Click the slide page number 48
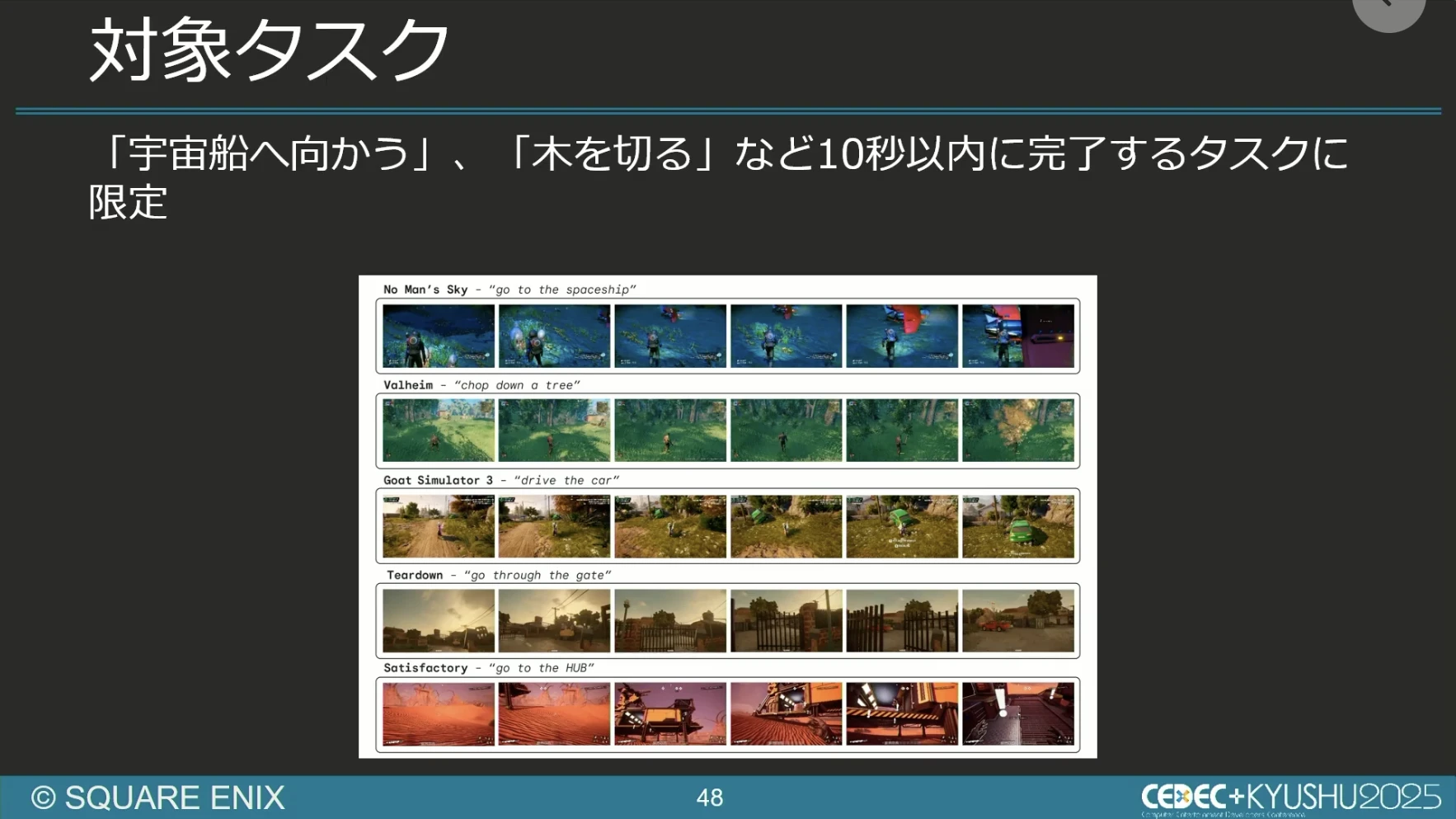Viewport: 1456px width, 819px height. [x=709, y=798]
